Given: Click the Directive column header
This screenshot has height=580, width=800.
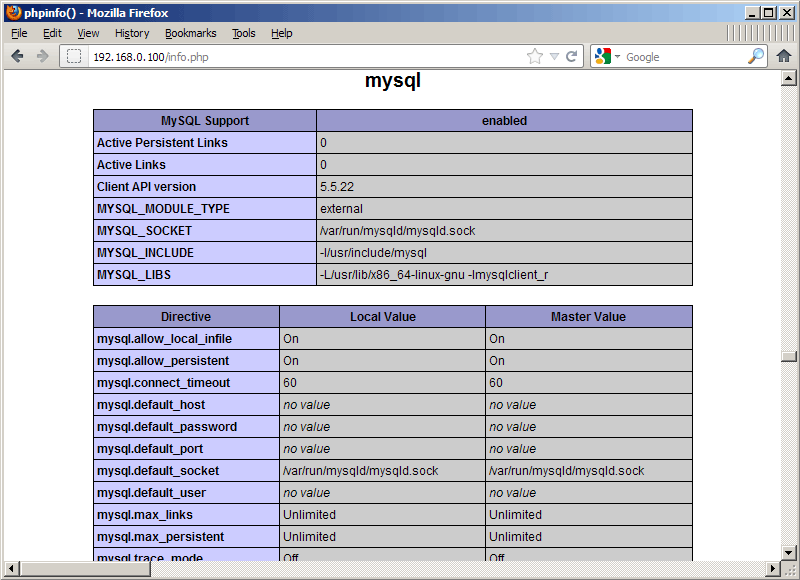Looking at the screenshot, I should [x=186, y=317].
